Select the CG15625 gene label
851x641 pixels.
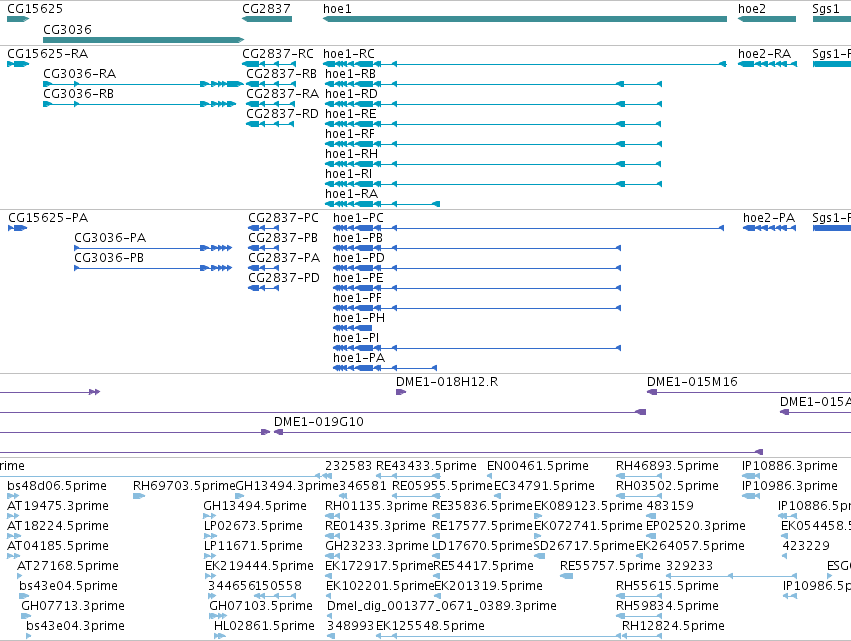coord(35,9)
